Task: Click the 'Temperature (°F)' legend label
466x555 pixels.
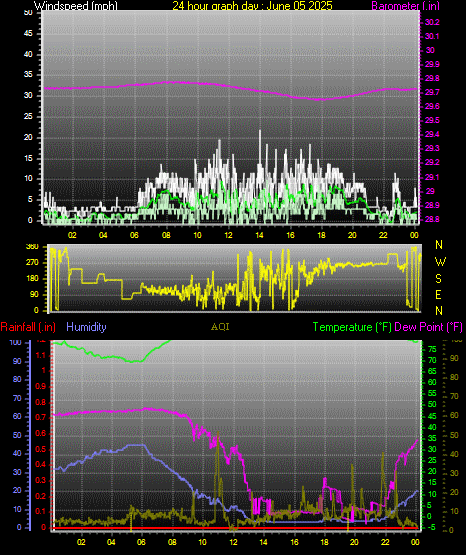Action: coord(352,327)
